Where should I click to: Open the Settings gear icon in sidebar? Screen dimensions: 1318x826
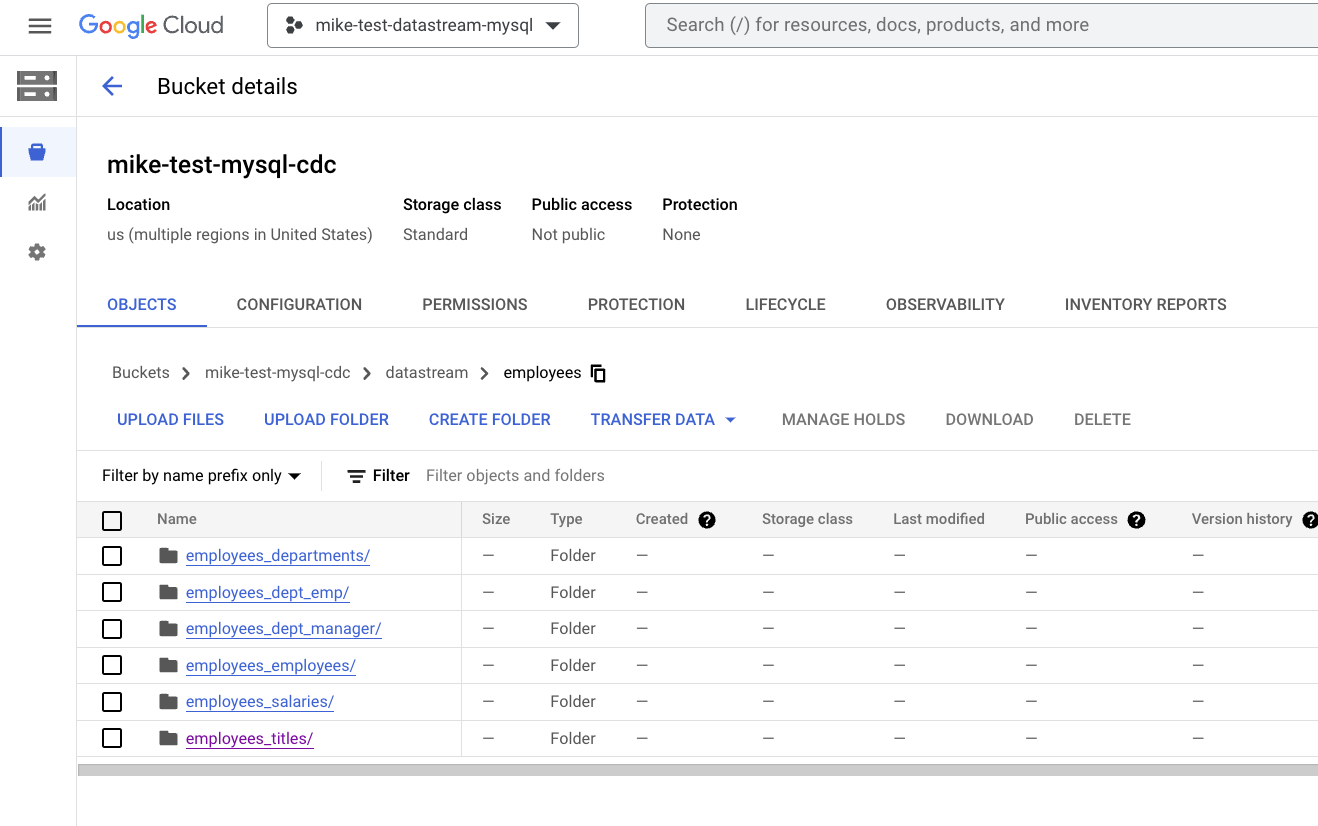(37, 252)
